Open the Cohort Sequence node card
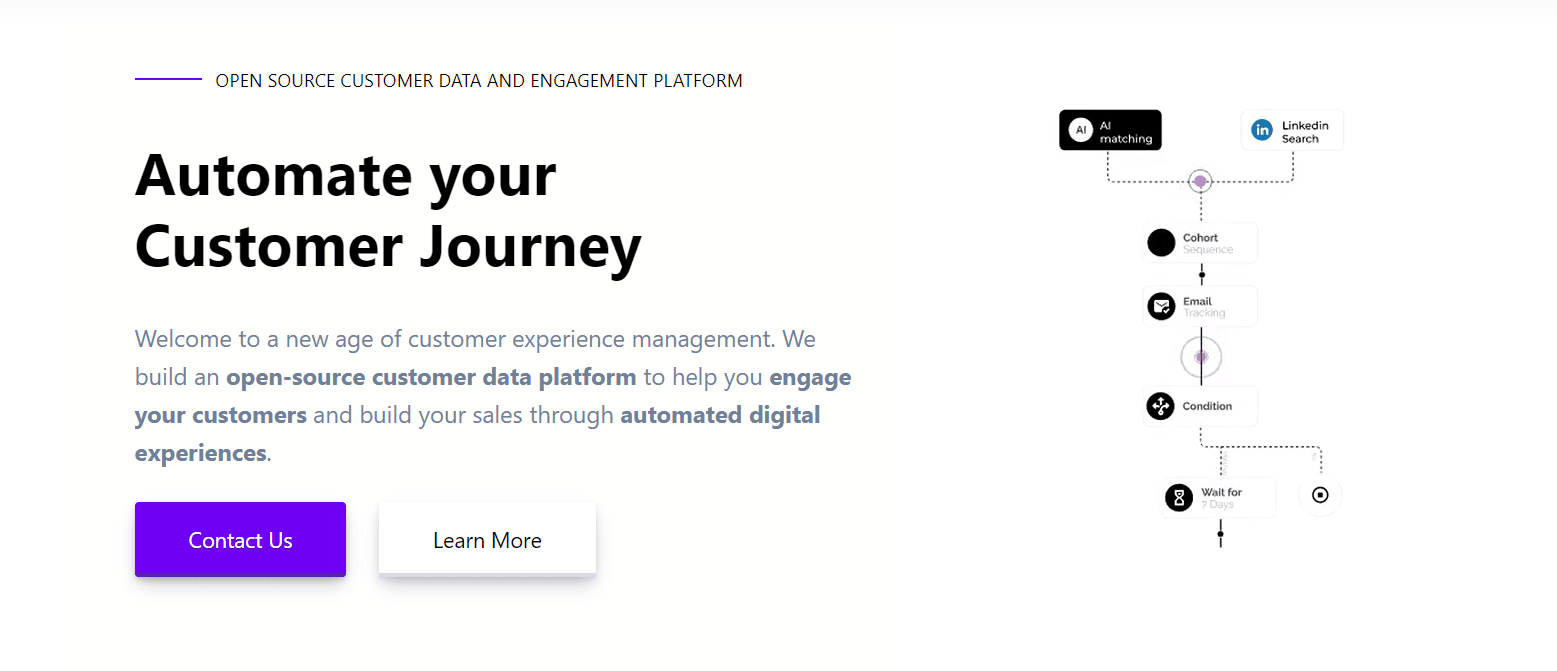 click(1200, 242)
